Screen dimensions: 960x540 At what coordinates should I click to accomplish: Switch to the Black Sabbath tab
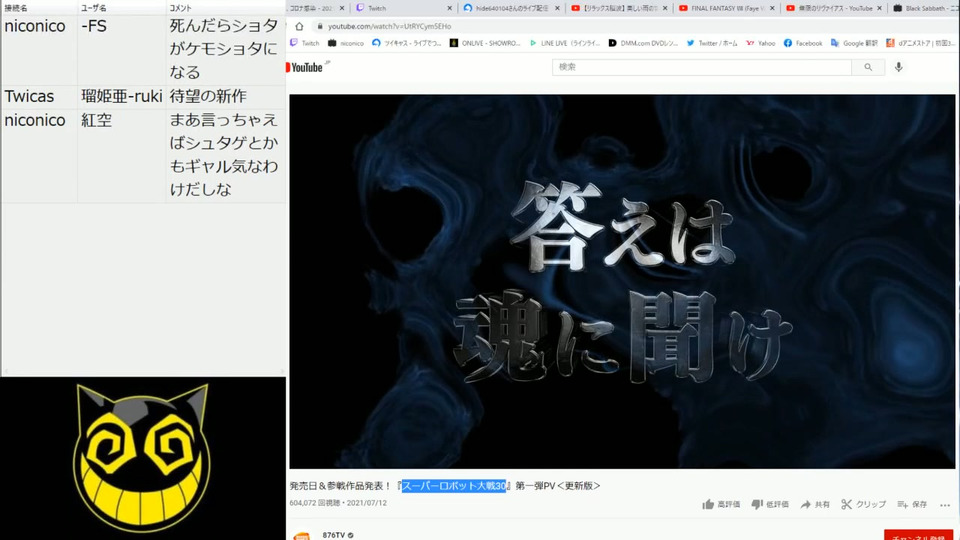tap(924, 8)
